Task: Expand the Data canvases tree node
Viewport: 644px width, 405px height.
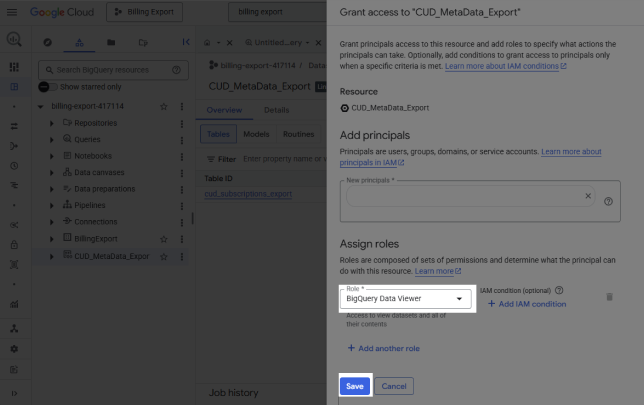Action: pyautogui.click(x=52, y=172)
